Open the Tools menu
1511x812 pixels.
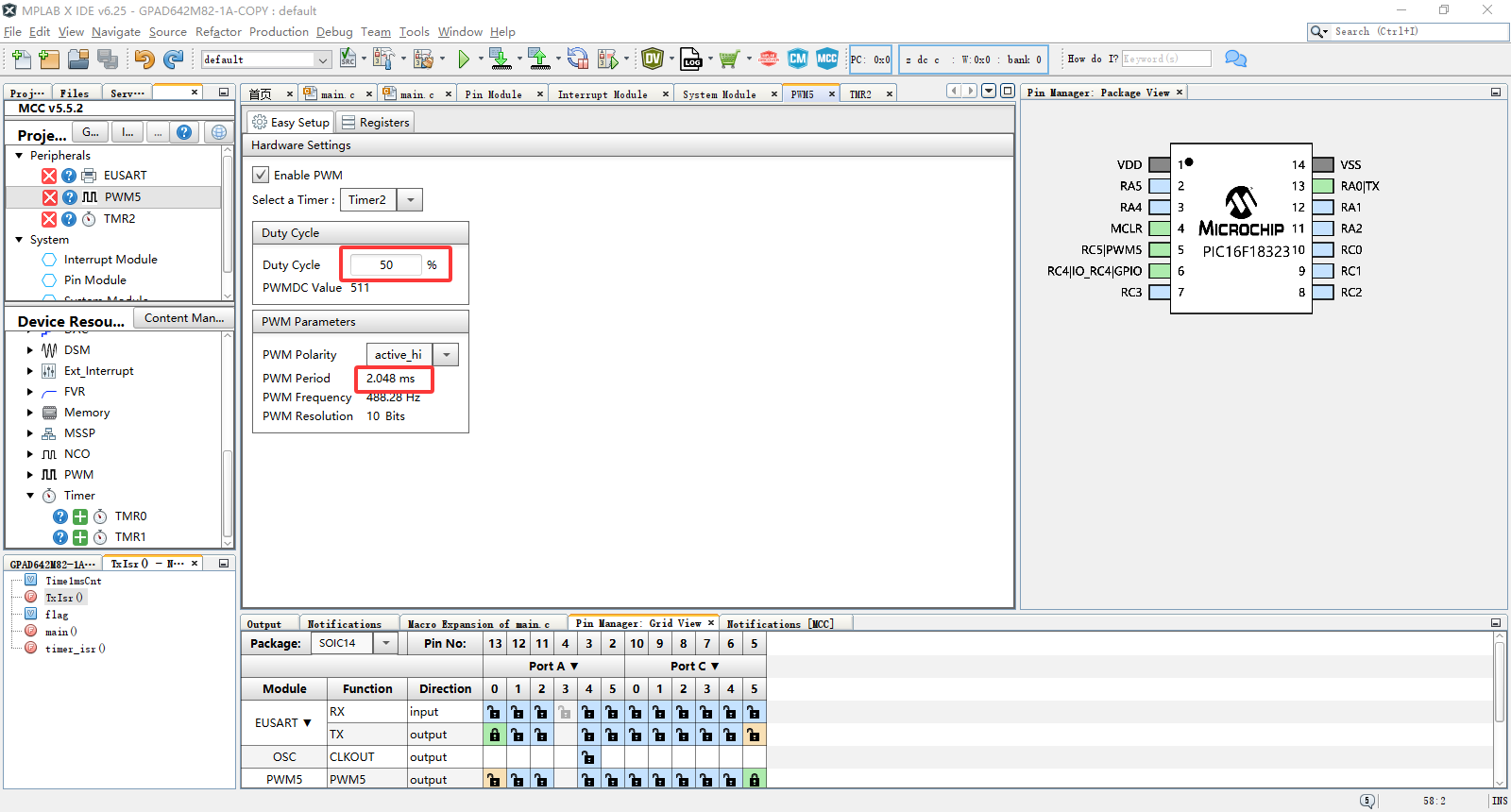[x=414, y=31]
